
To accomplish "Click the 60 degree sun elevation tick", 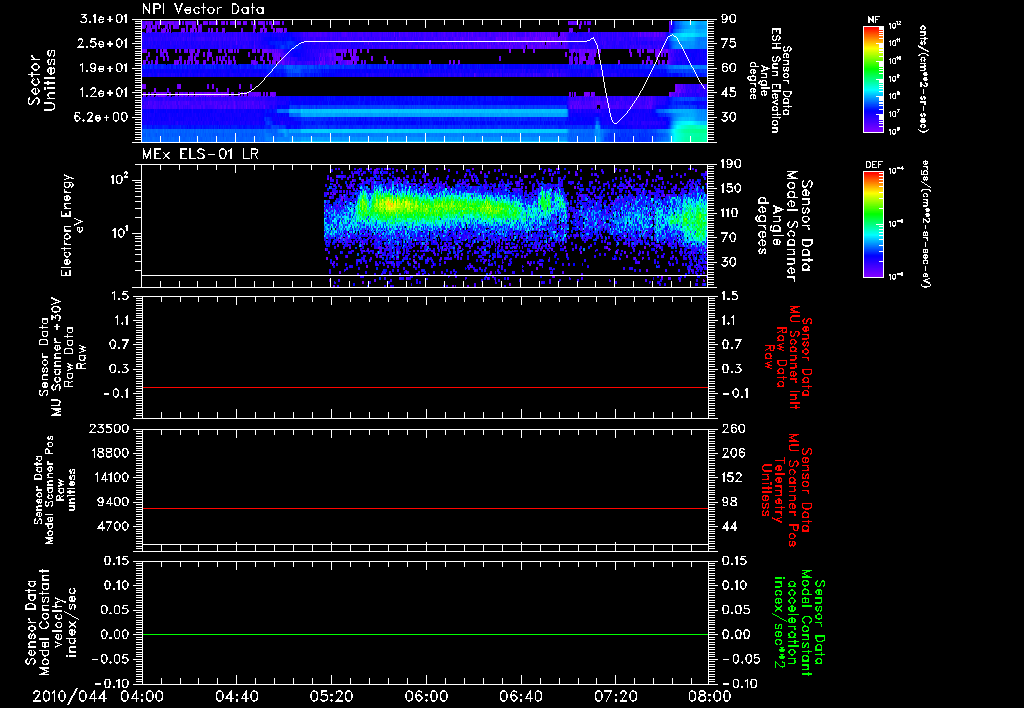I will pos(728,68).
